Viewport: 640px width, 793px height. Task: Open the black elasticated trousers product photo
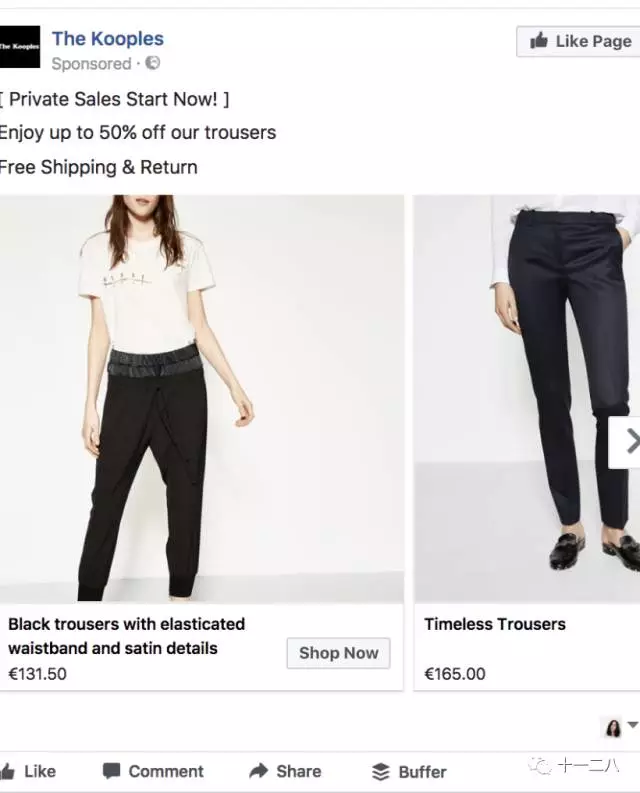coord(200,398)
